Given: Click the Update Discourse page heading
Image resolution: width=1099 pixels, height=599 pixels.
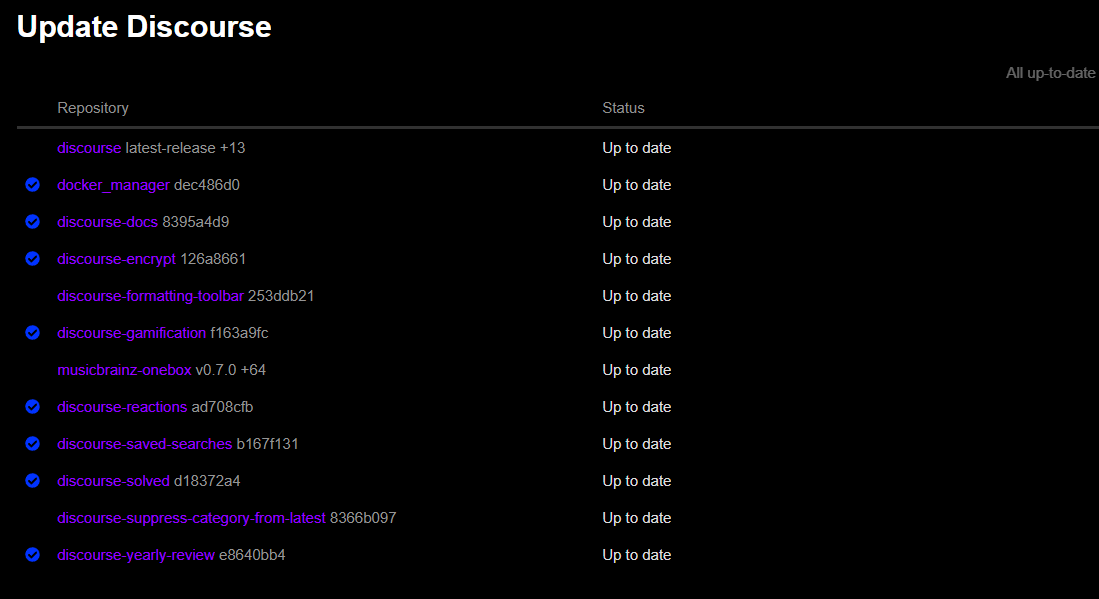Looking at the screenshot, I should pyautogui.click(x=144, y=27).
